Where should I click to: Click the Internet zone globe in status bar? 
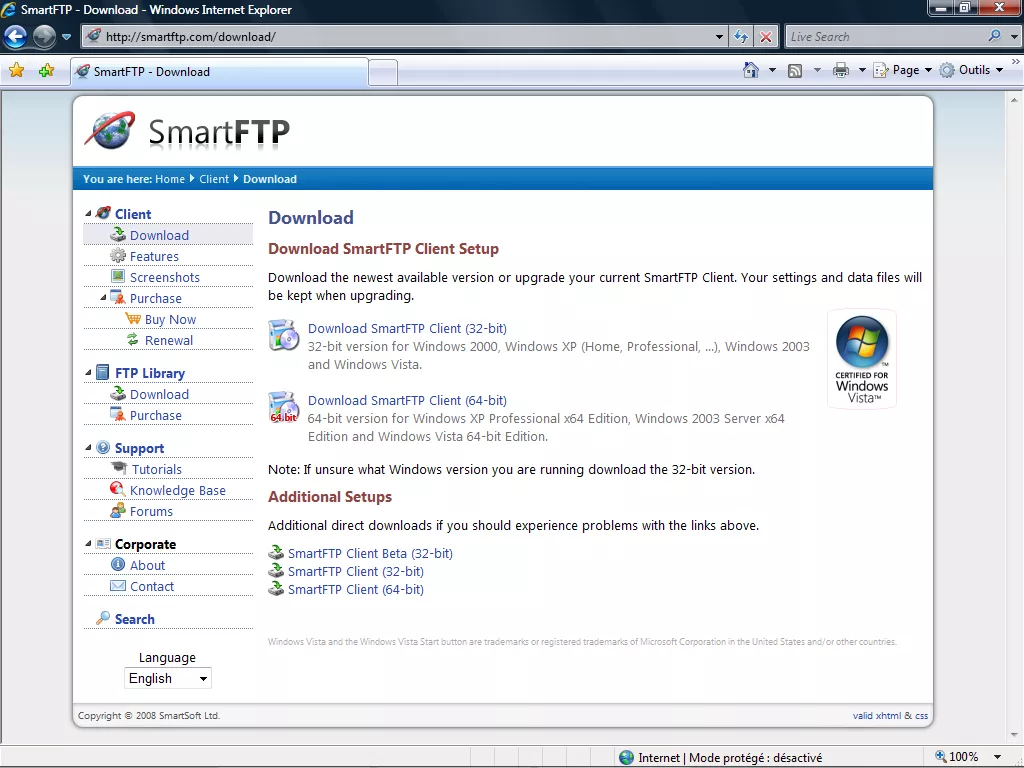pyautogui.click(x=626, y=758)
